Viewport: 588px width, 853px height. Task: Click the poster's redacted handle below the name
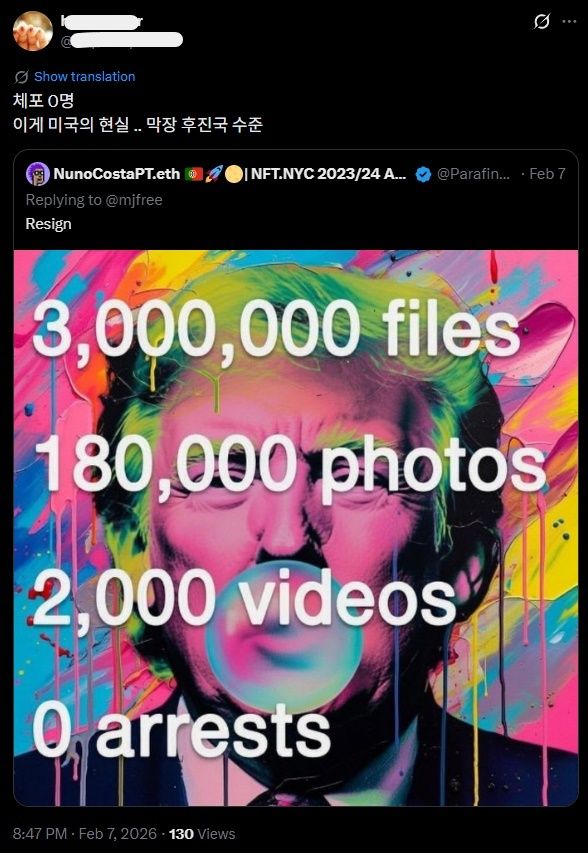121,40
